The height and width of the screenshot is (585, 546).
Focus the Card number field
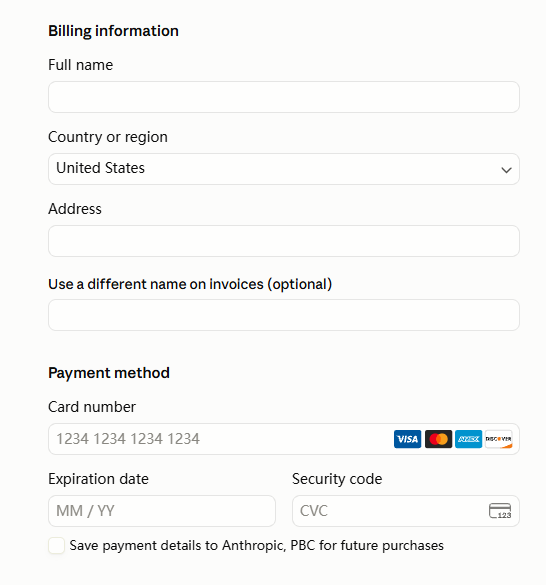click(284, 439)
